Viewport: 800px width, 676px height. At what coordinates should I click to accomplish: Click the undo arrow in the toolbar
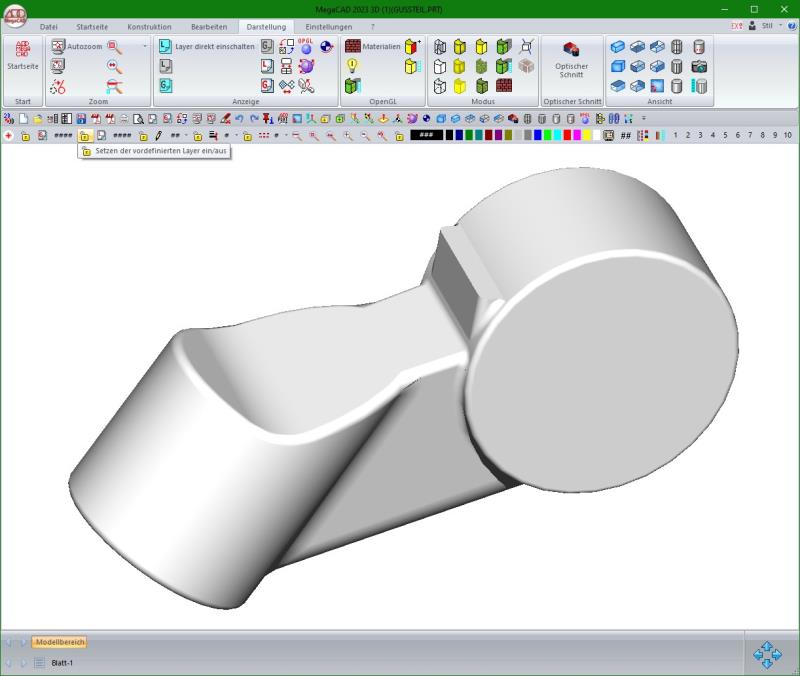240,119
